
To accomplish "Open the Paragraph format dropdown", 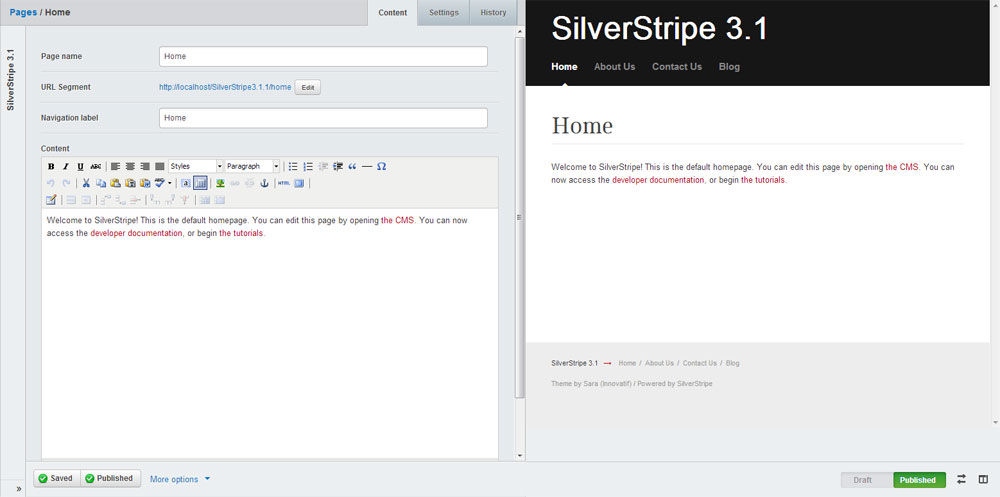I will (x=253, y=166).
